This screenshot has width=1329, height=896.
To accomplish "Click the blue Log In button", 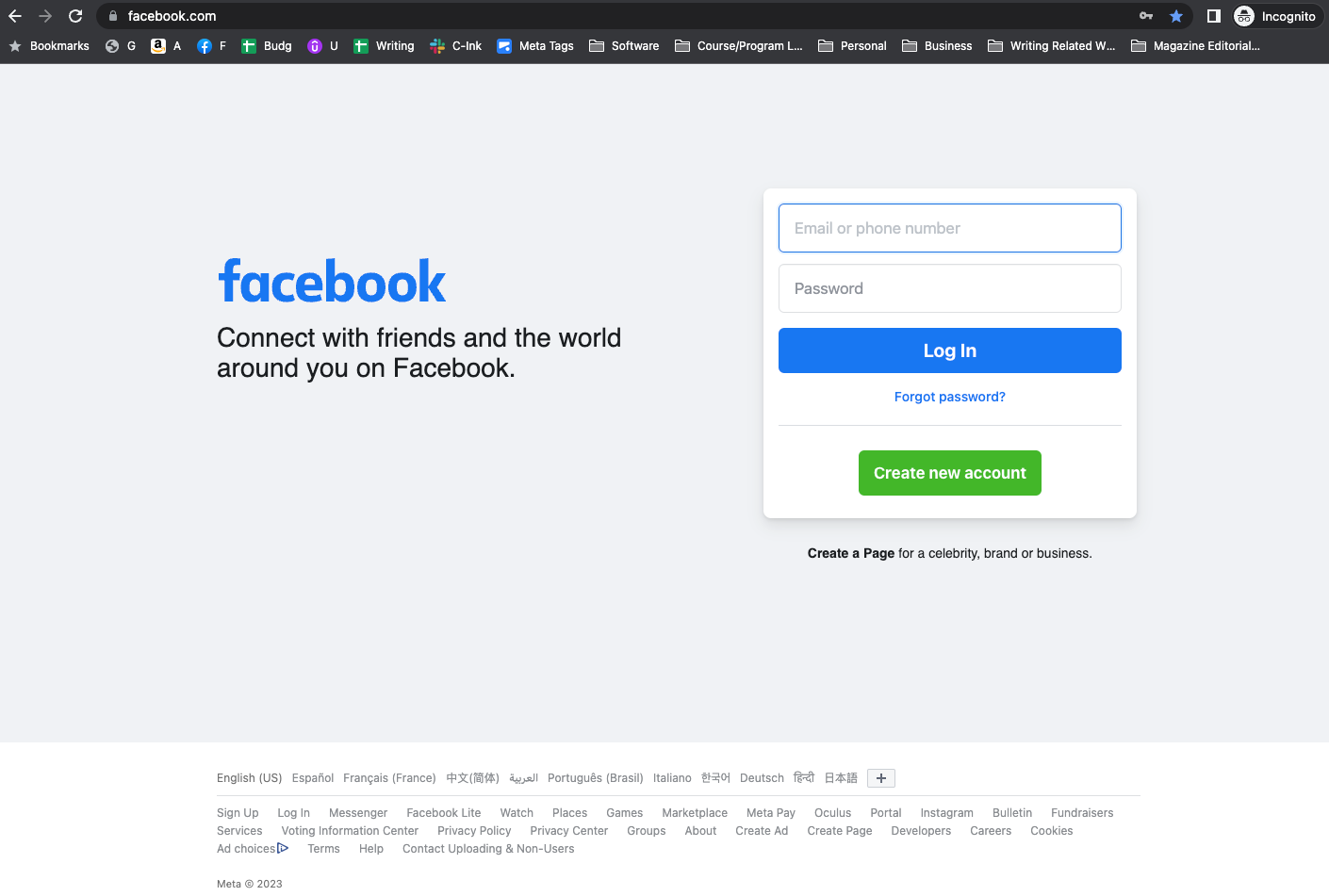I will [x=950, y=350].
